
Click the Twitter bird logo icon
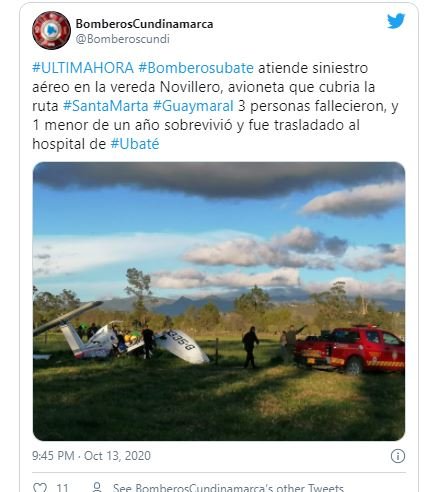[396, 21]
